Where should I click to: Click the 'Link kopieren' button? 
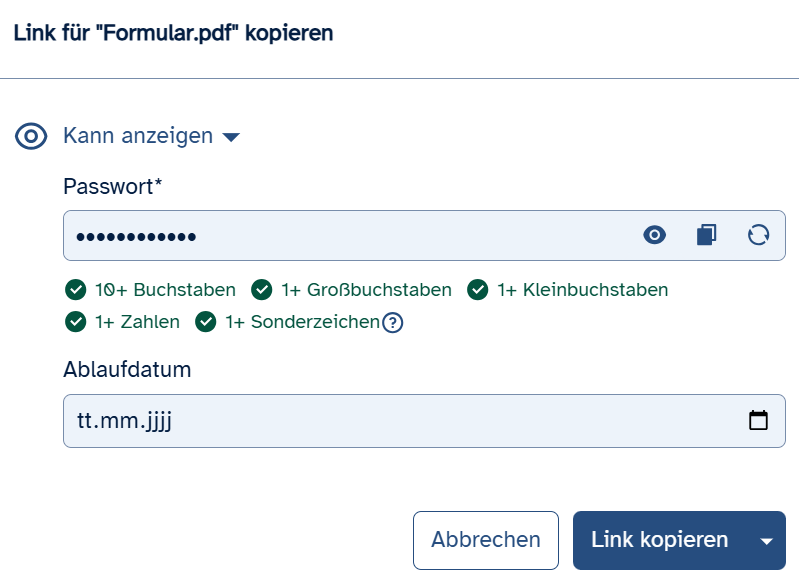tap(660, 540)
